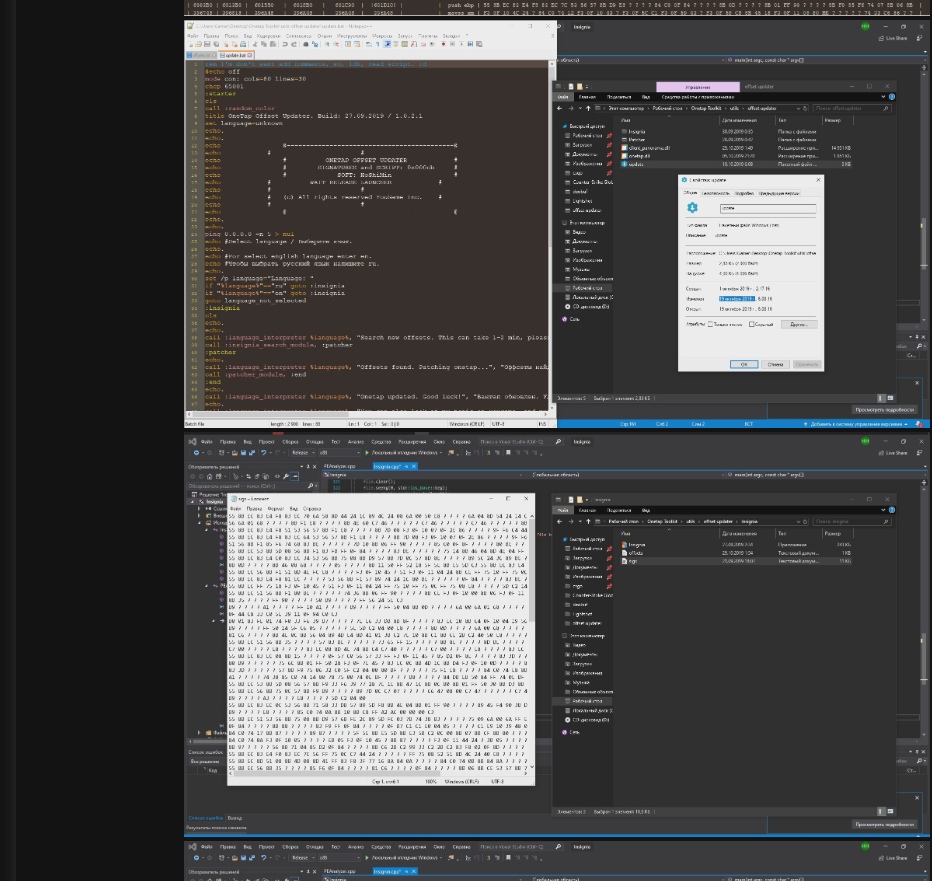Open the Вывод tab below sign Notepad
The height and width of the screenshot is (881, 932).
235,818
